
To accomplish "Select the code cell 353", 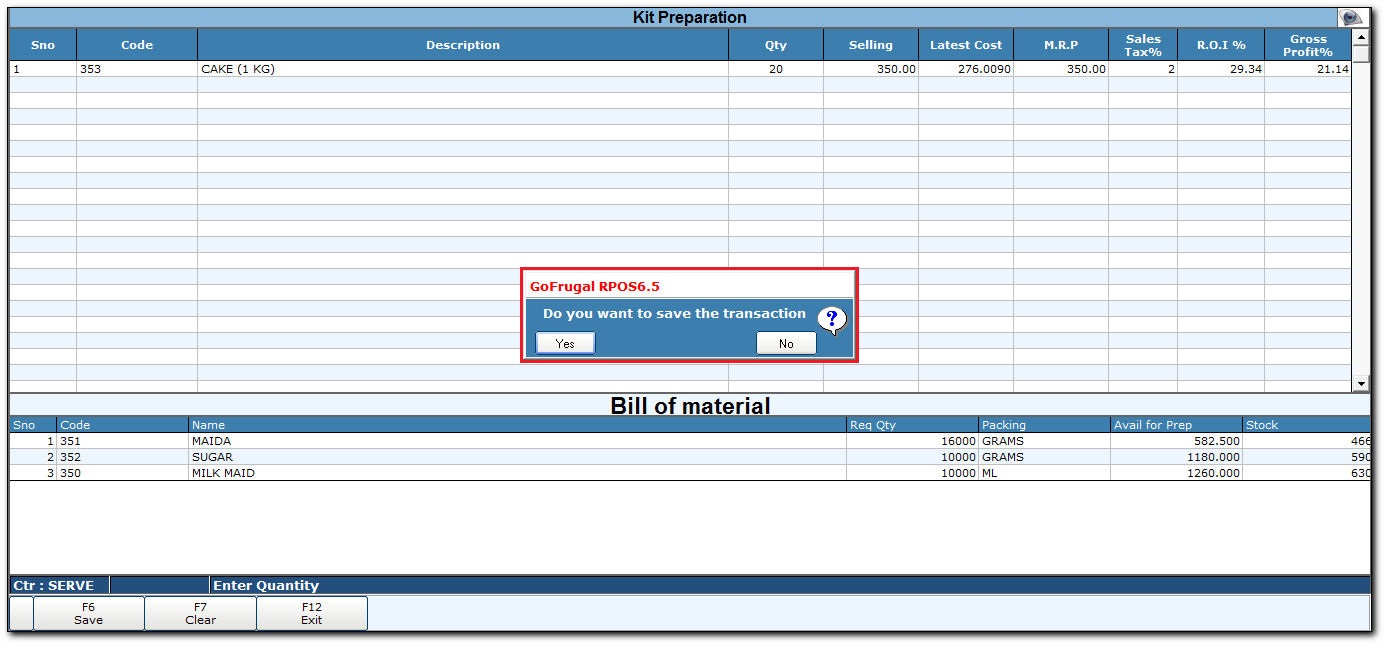I will click(137, 69).
